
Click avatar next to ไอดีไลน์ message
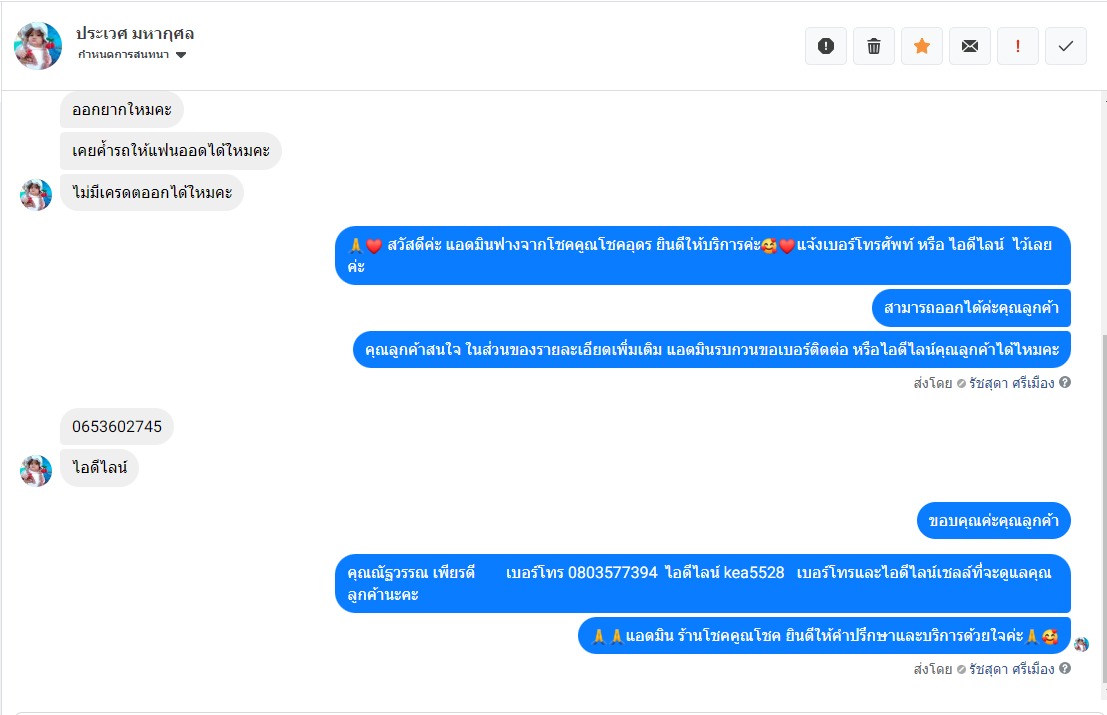click(36, 471)
